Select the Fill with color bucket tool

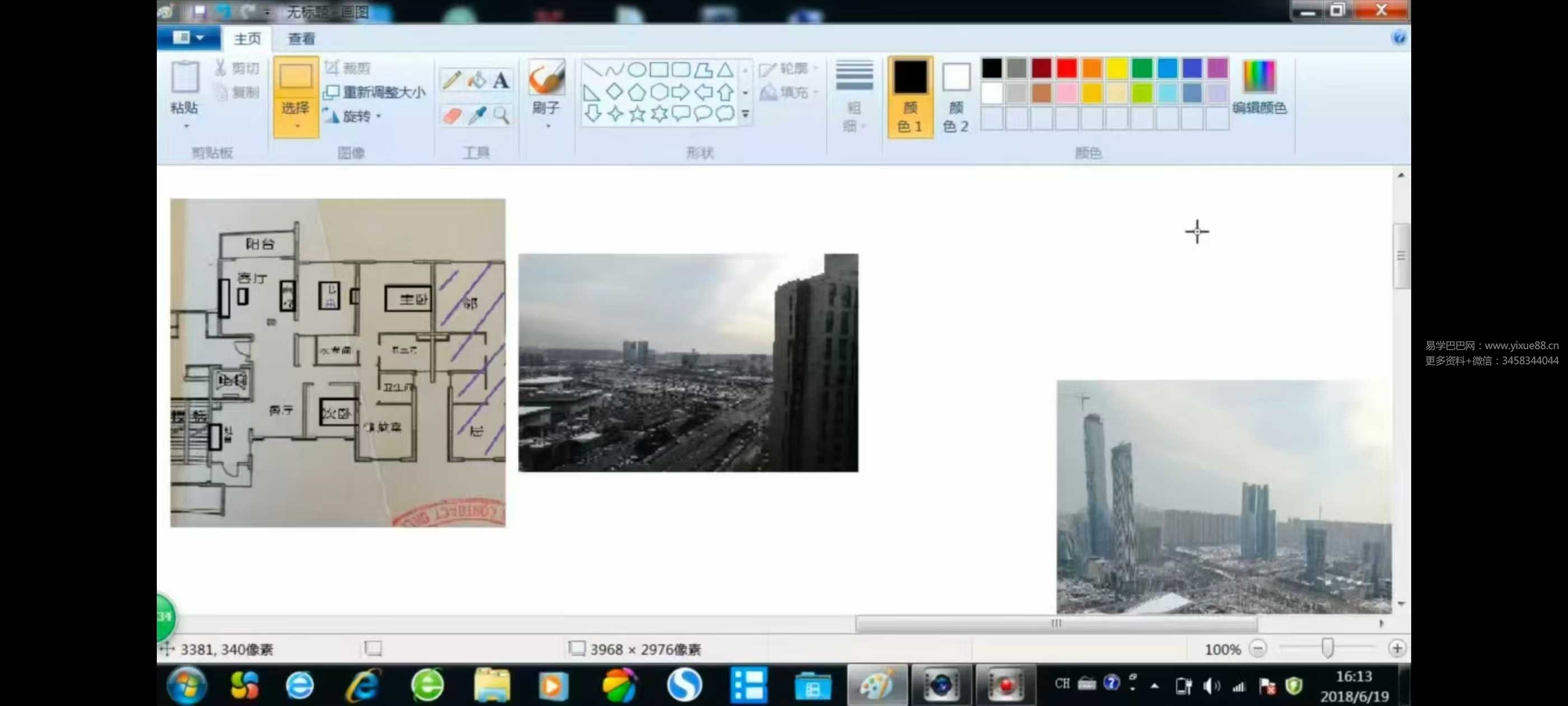[477, 80]
